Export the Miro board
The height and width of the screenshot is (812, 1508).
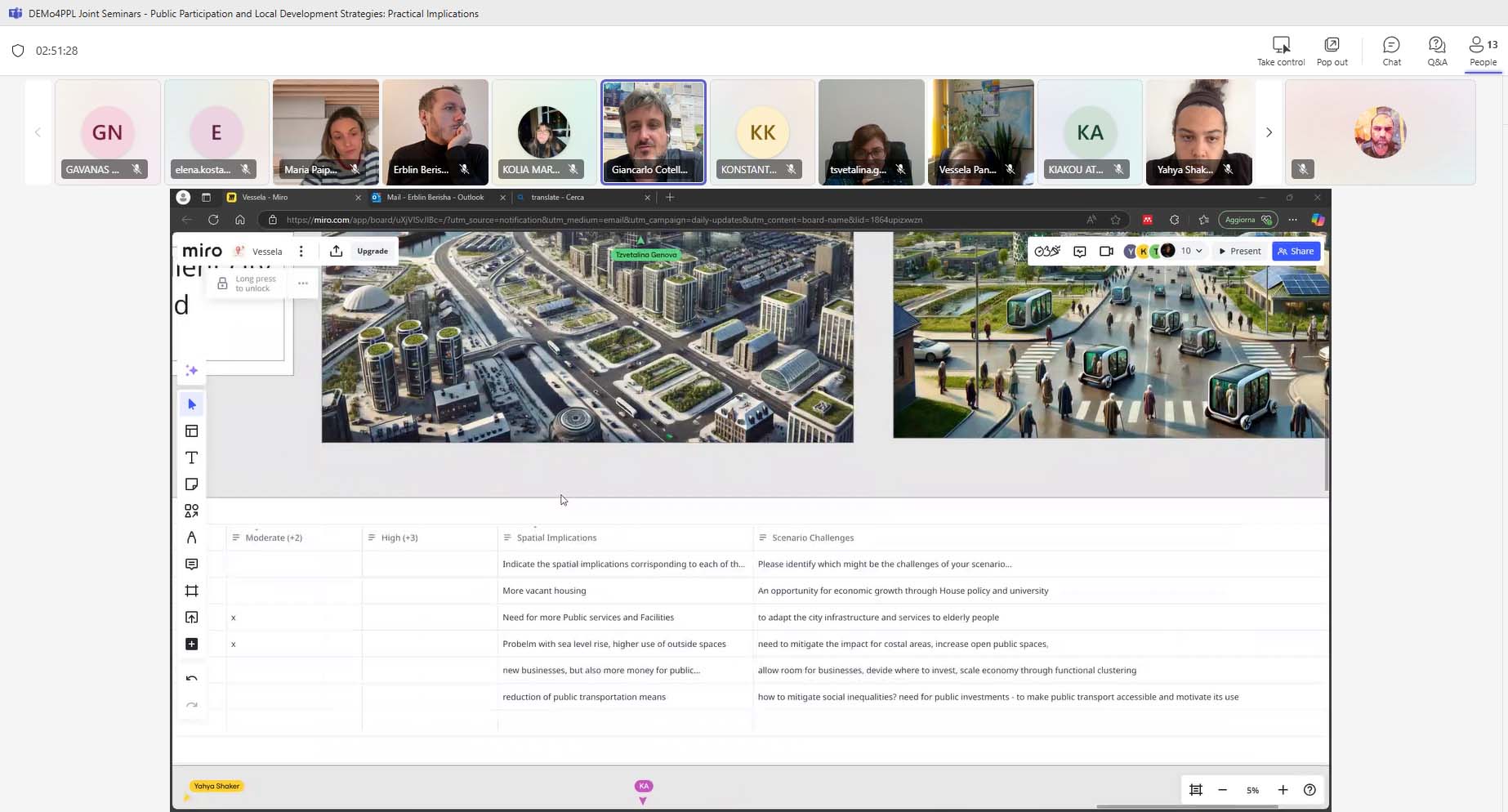[336, 252]
